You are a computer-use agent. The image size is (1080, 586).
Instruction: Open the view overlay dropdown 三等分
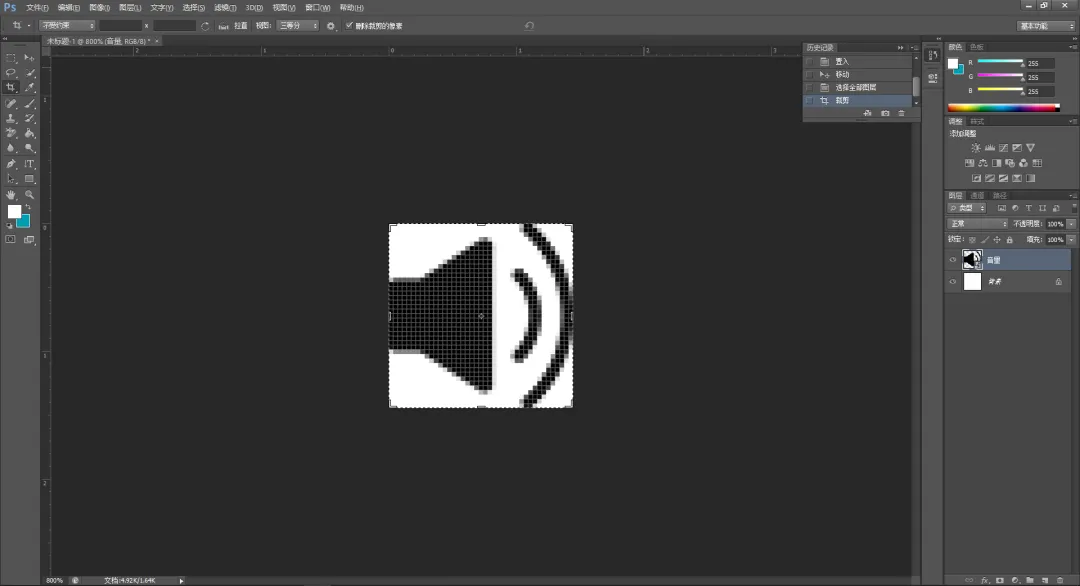coord(298,25)
